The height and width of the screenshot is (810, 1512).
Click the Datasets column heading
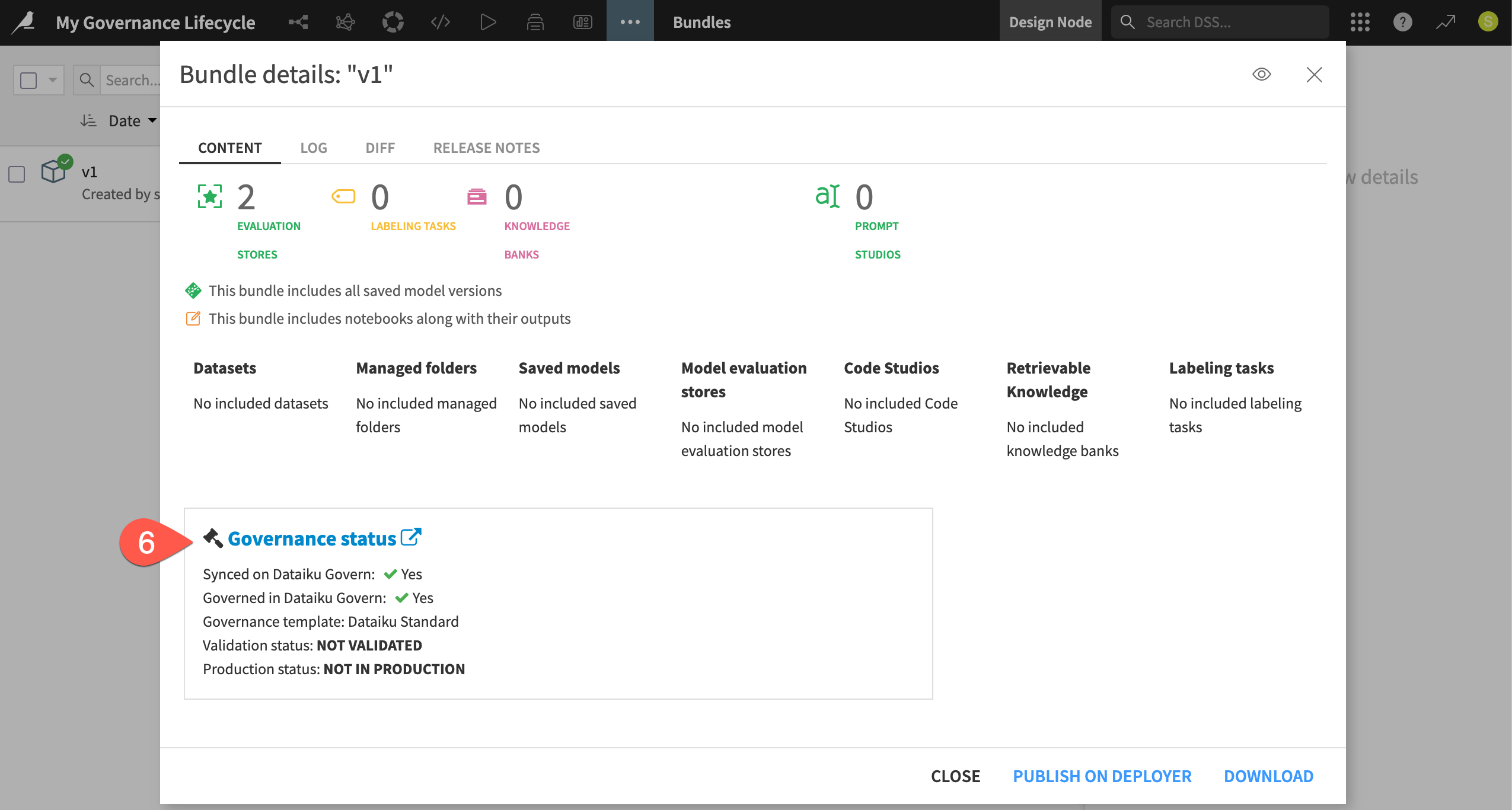point(225,368)
